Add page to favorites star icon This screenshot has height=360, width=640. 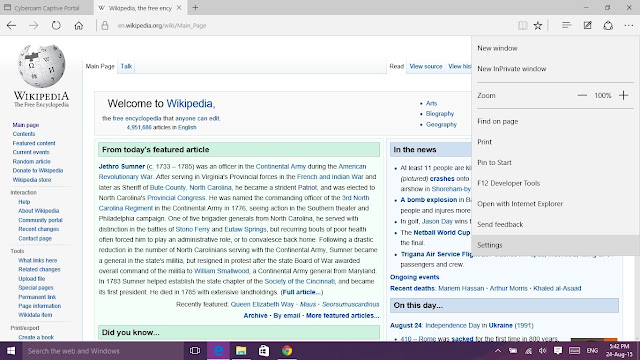538,25
